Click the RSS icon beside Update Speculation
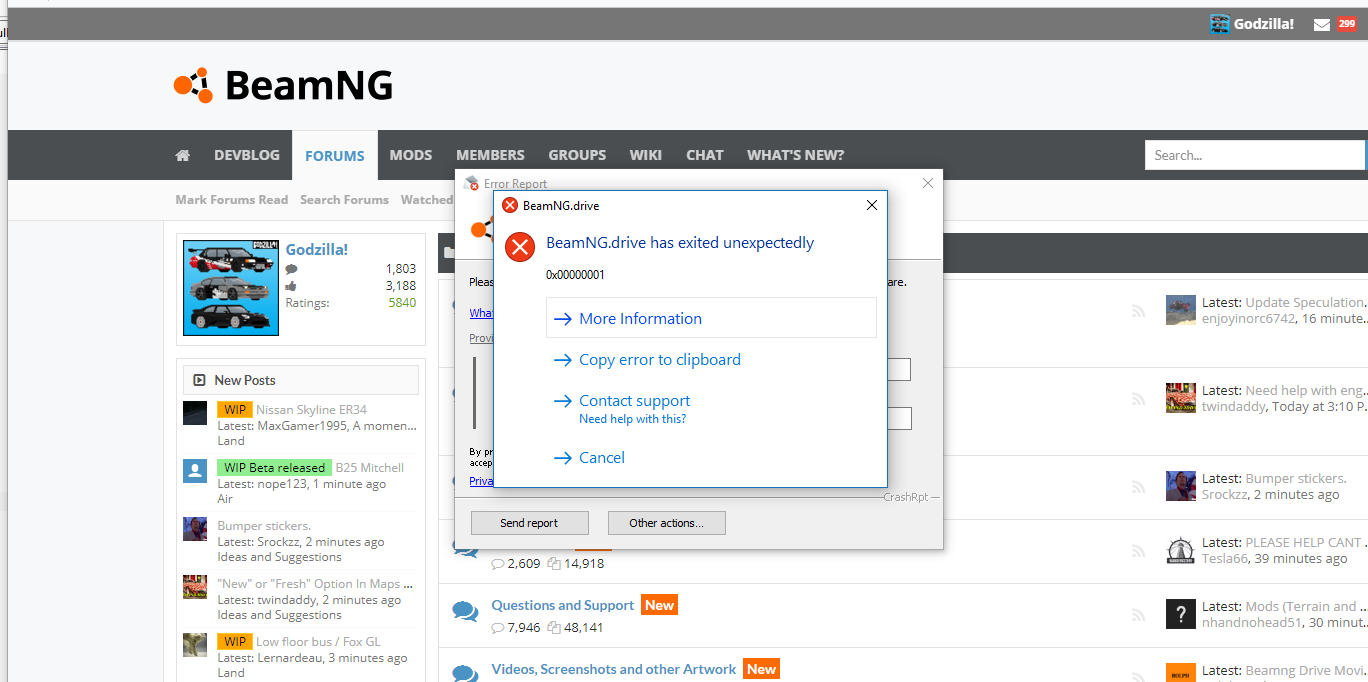1368x682 pixels. (x=1138, y=311)
